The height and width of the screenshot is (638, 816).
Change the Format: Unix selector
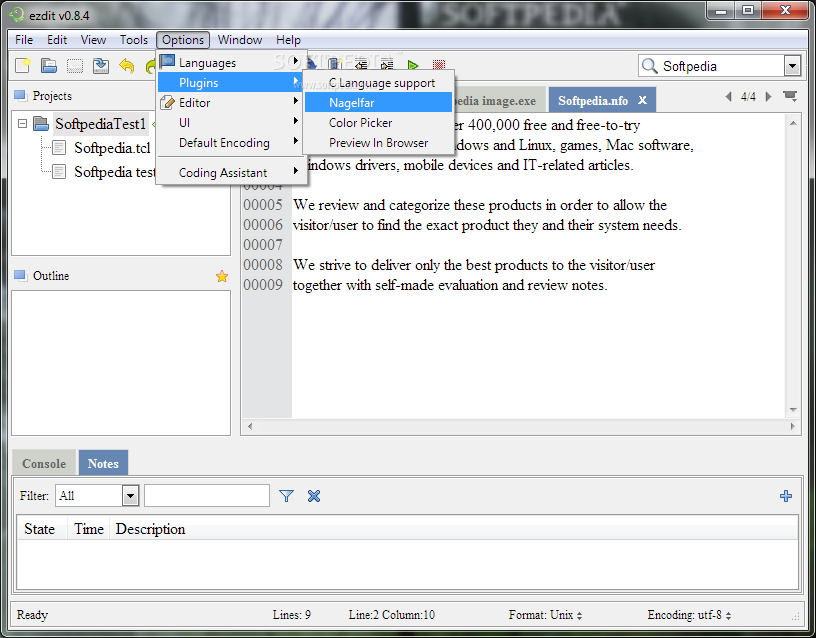pos(545,615)
